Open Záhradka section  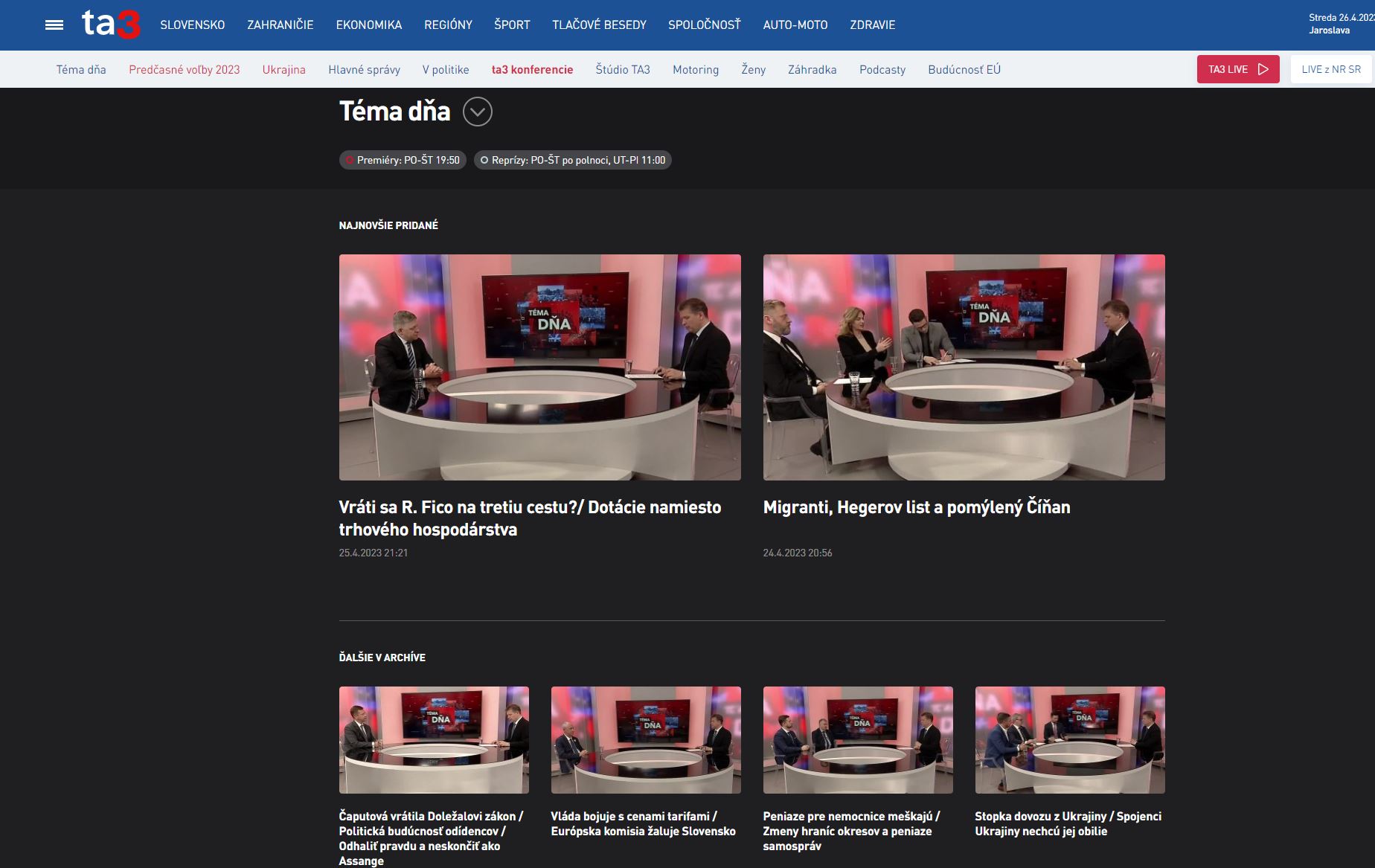(812, 69)
